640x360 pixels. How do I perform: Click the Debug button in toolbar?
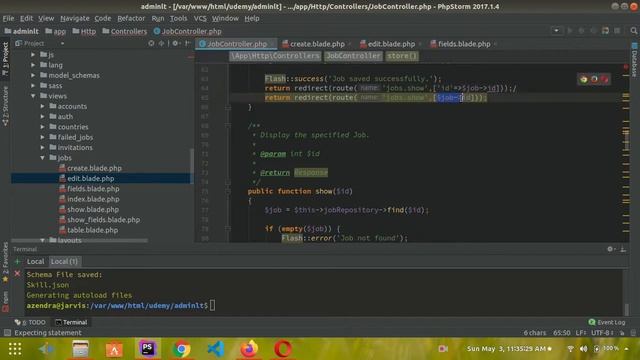click(x=582, y=31)
